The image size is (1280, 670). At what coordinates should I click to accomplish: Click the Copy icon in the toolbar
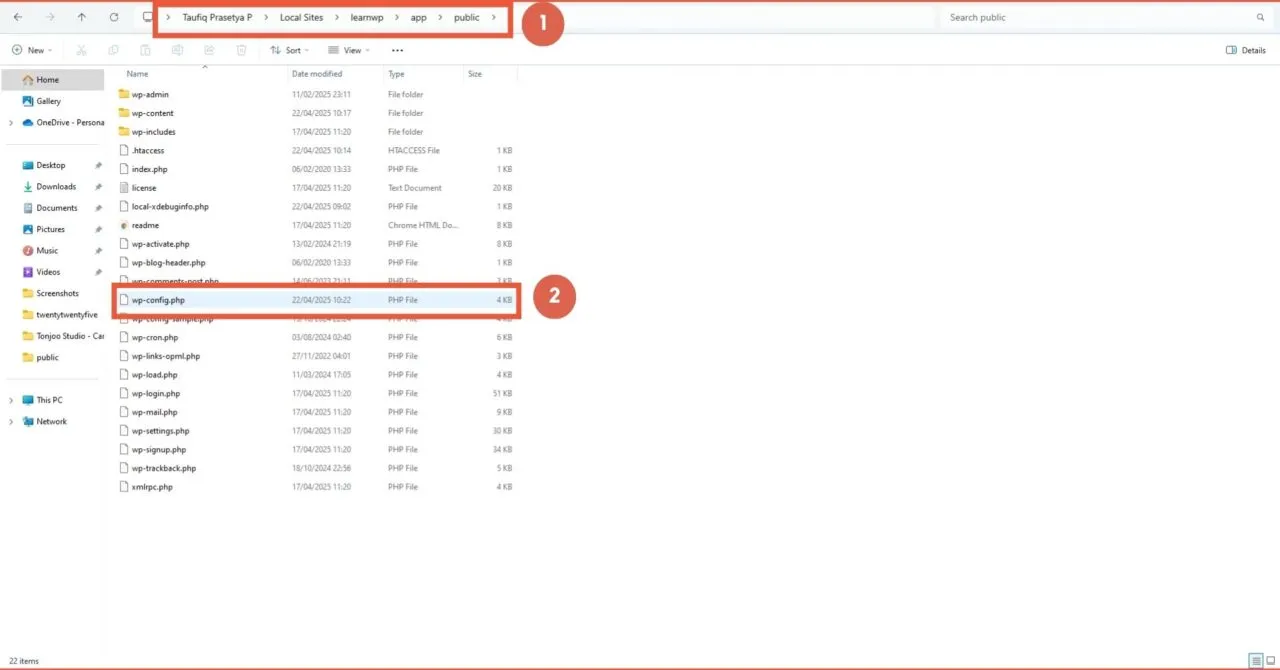coord(113,50)
